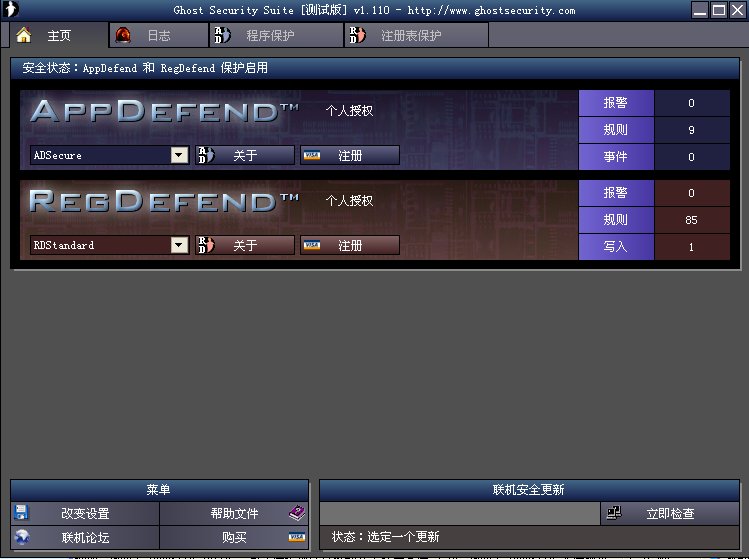Viewport: 749px width, 559px height.
Task: Open the 程序保护 tab
Action: point(277,35)
